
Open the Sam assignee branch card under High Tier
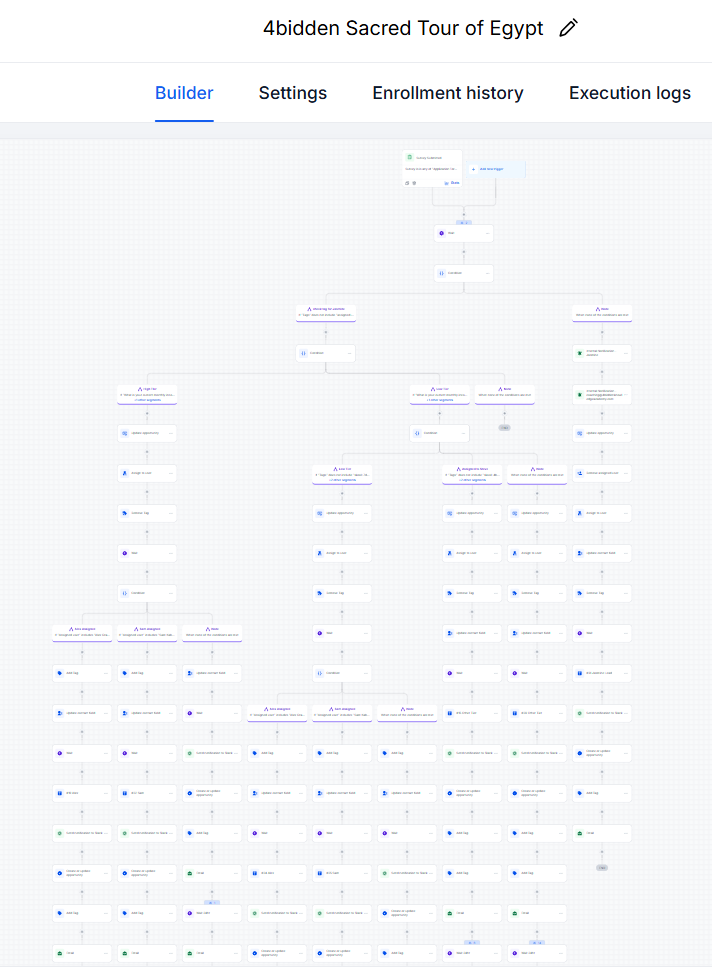[147, 632]
